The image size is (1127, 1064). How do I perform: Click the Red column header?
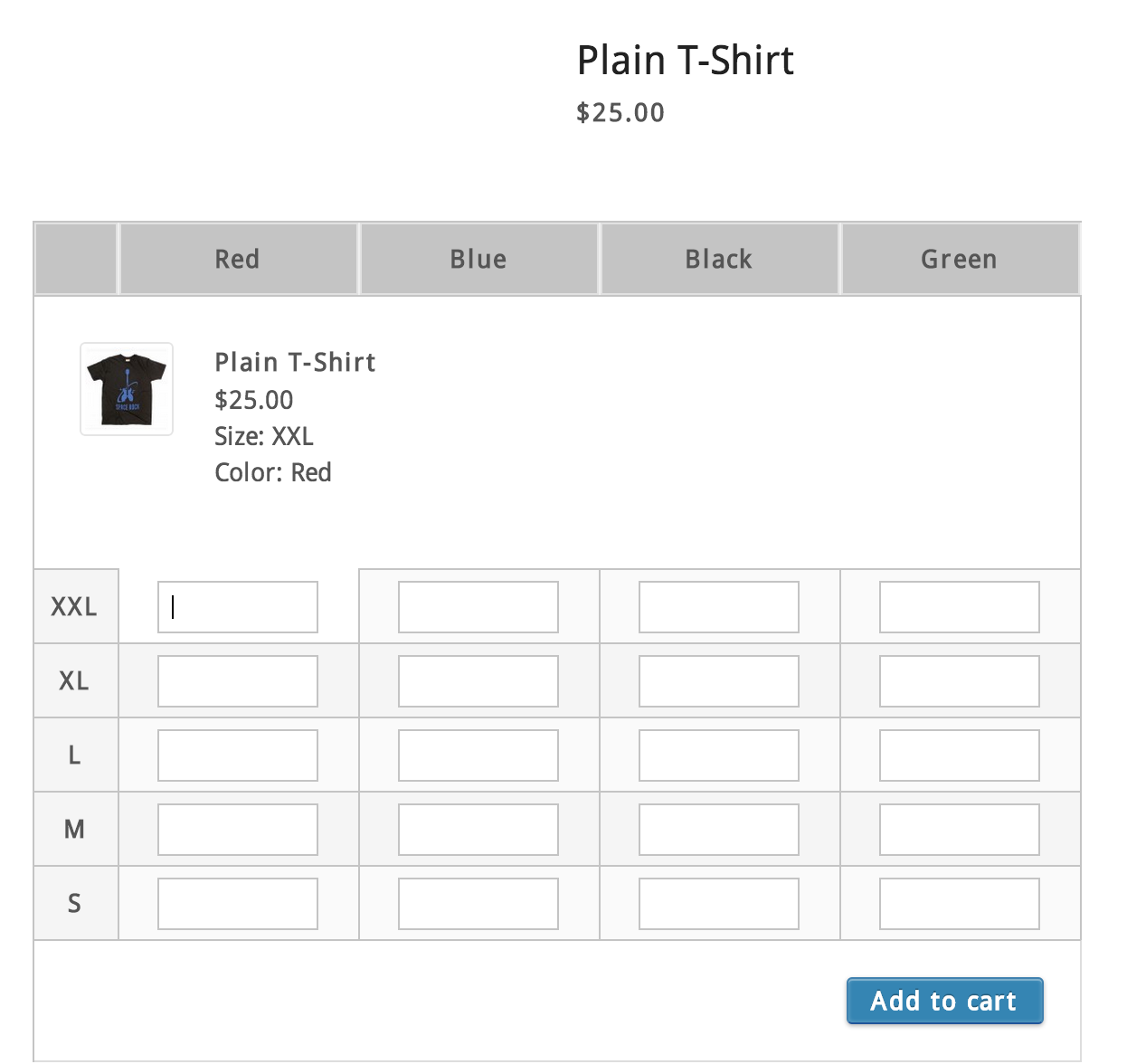click(238, 260)
